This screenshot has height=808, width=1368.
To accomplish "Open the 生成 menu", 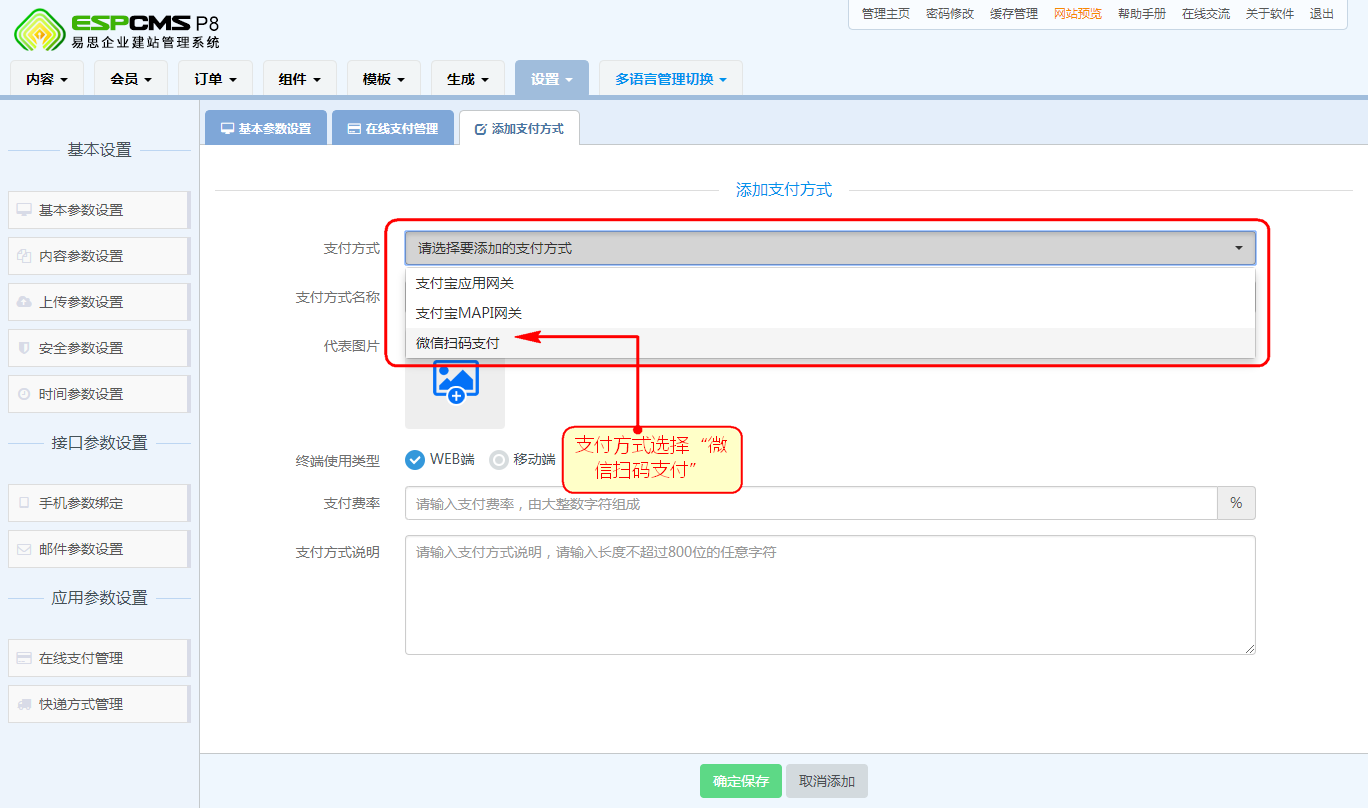I will [468, 79].
